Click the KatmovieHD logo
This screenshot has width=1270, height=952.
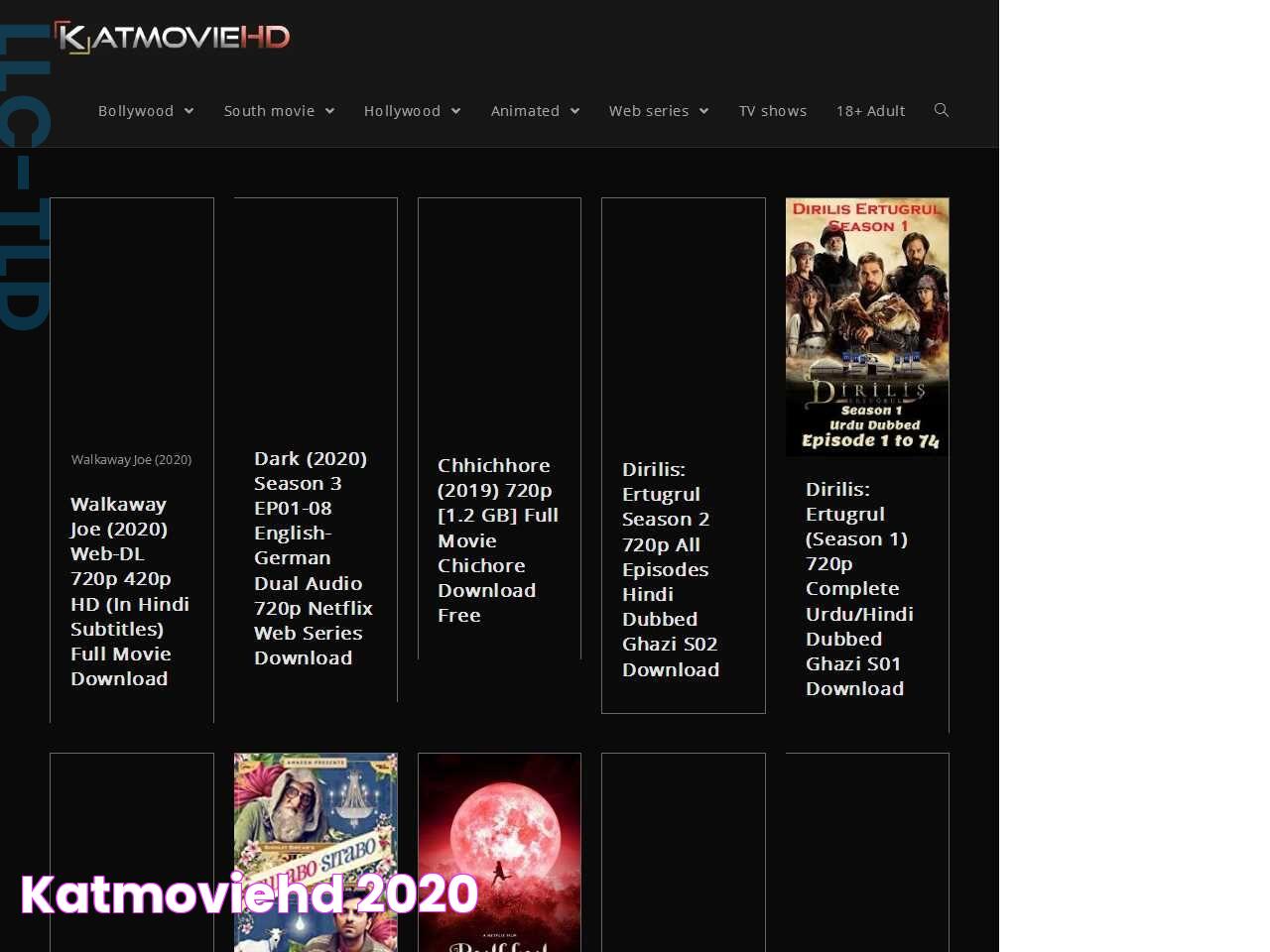pyautogui.click(x=172, y=38)
